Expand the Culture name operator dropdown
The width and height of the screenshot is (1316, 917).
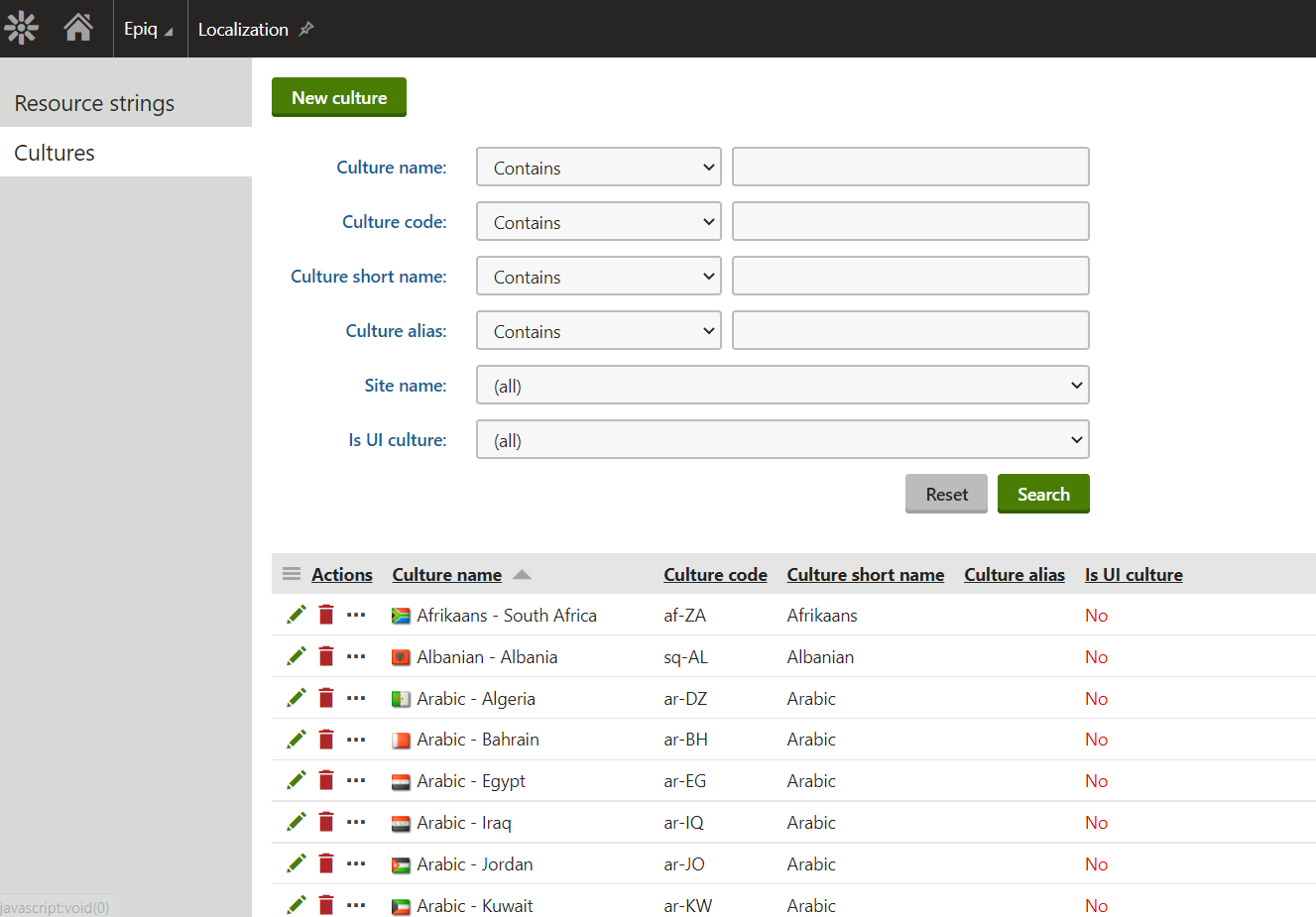[x=599, y=167]
